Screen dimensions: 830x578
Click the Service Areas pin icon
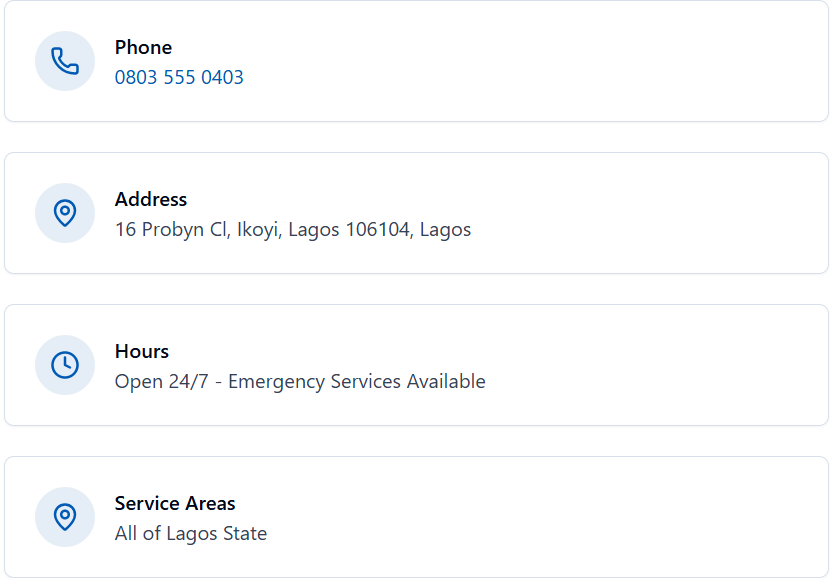click(65, 517)
